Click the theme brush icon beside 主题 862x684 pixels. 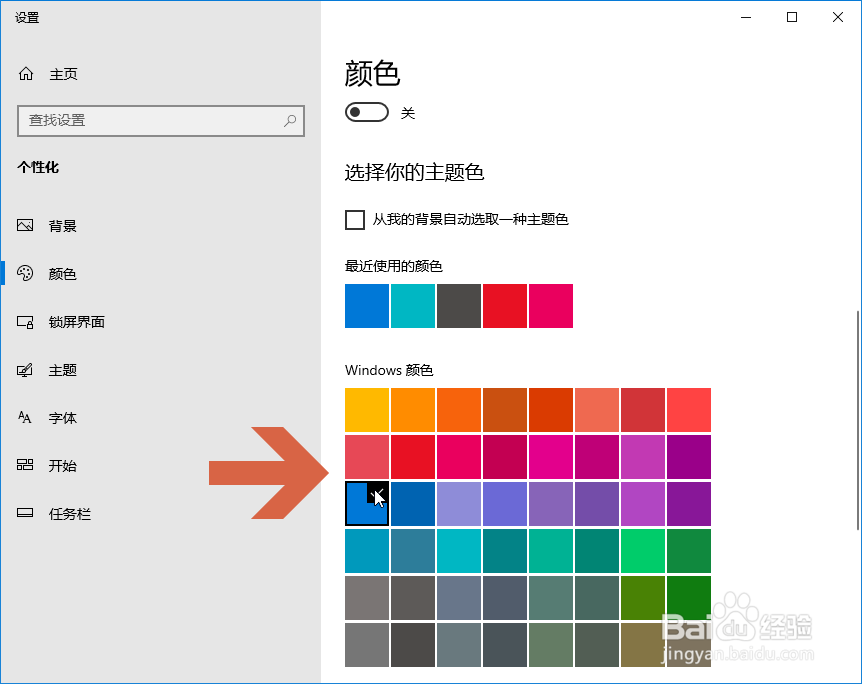[25, 369]
